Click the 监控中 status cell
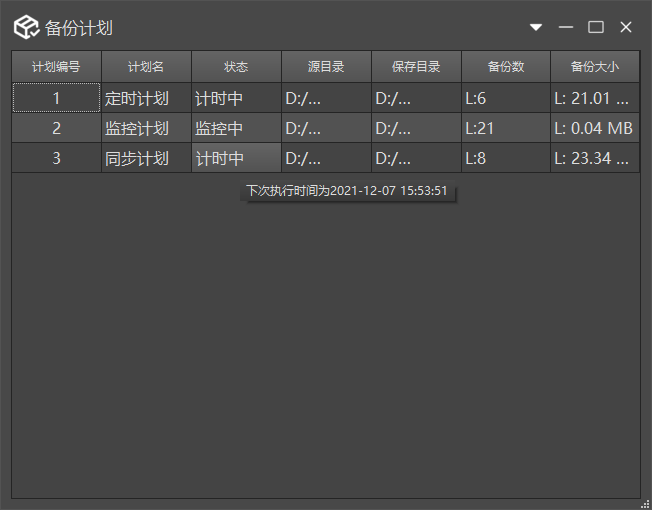652x510 pixels. click(x=236, y=128)
